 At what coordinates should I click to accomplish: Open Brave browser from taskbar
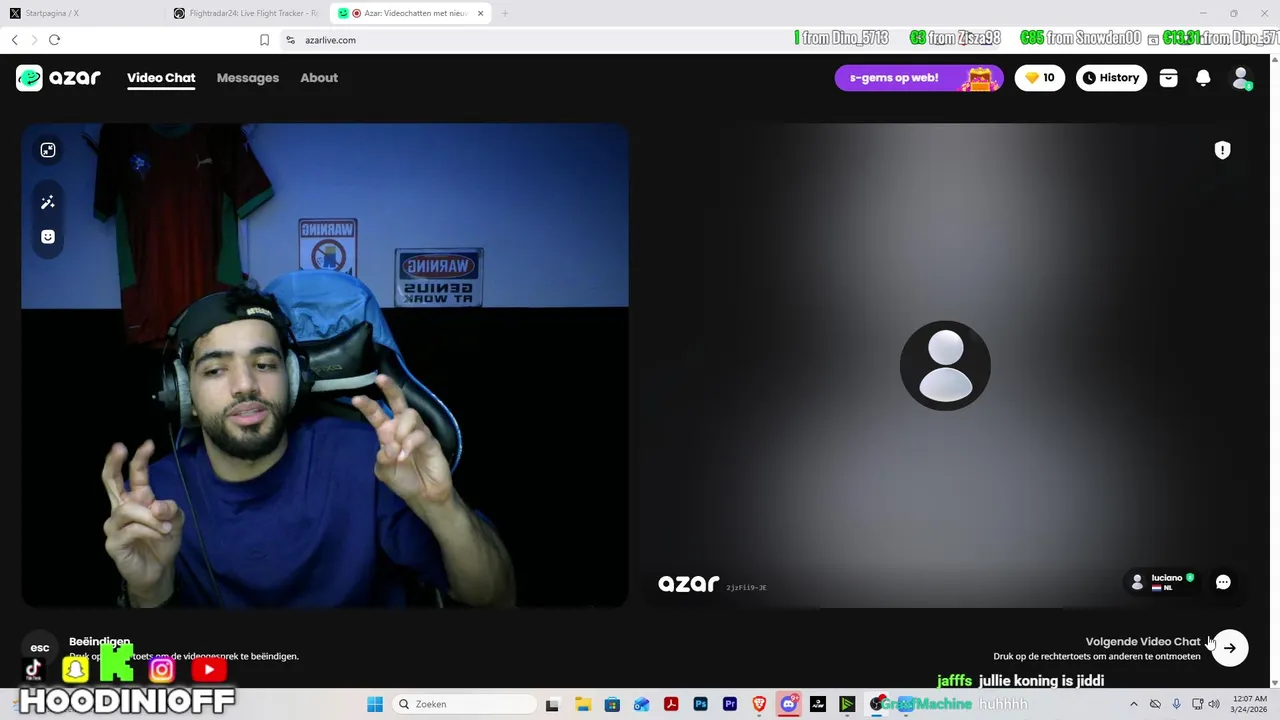759,704
